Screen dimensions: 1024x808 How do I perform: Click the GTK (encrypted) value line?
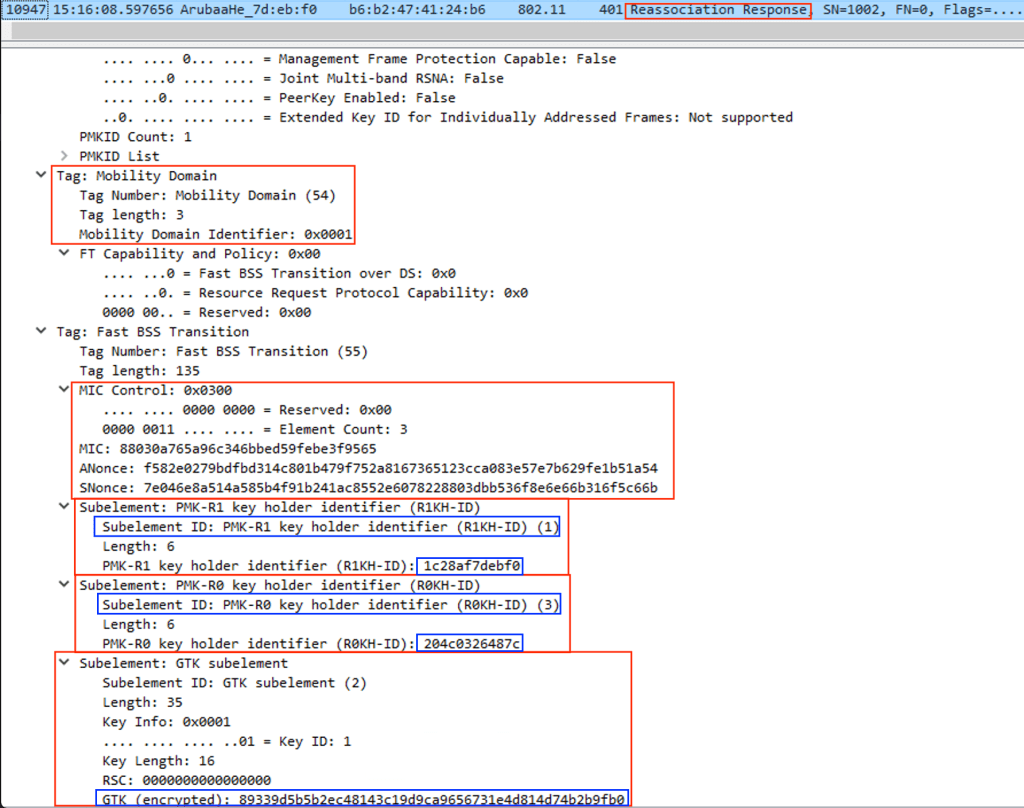[x=364, y=799]
